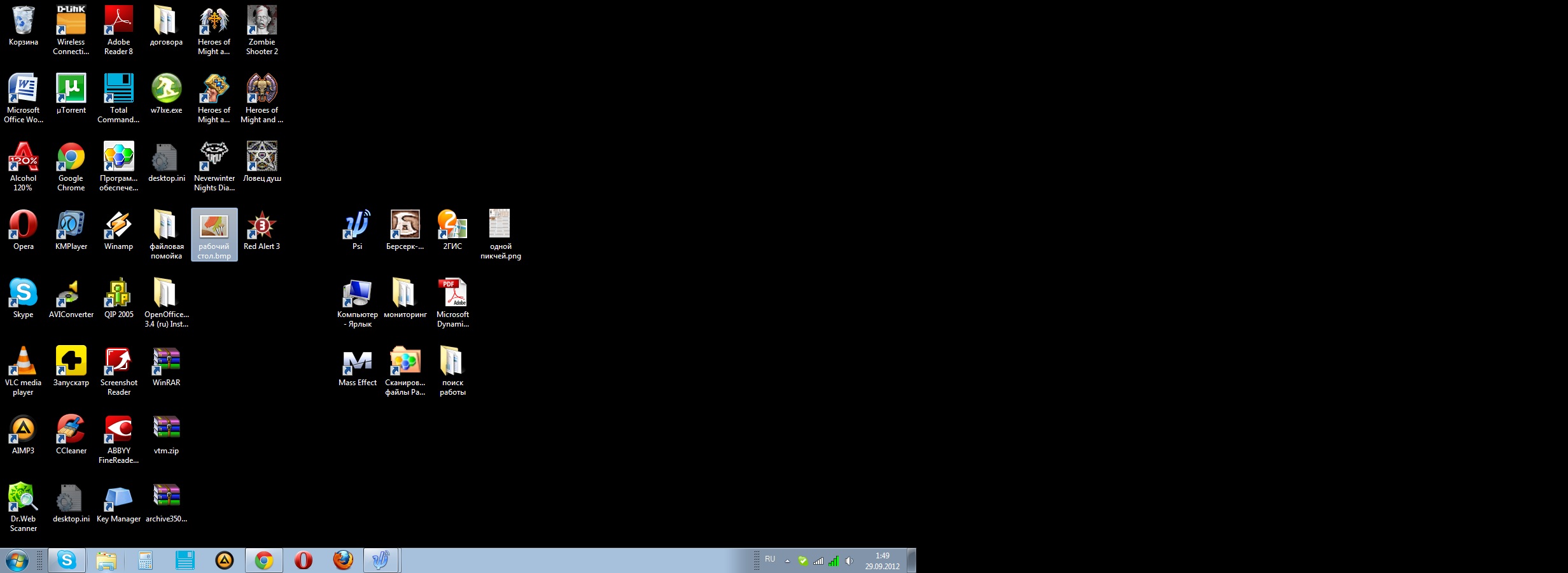Click the RU input language indicator

[x=770, y=559]
